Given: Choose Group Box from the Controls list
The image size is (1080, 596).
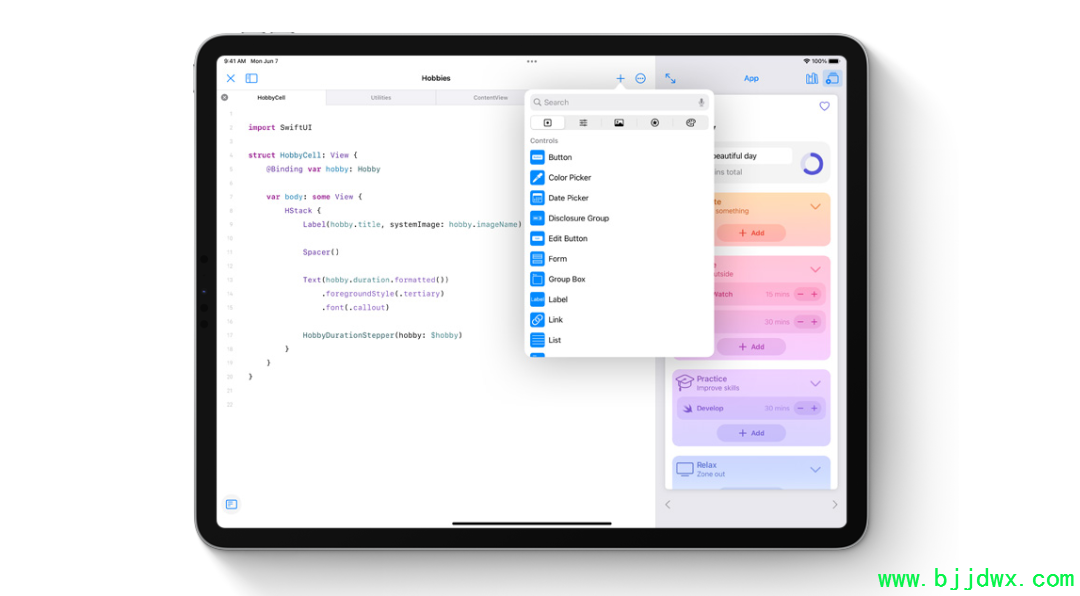Looking at the screenshot, I should click(x=619, y=280).
